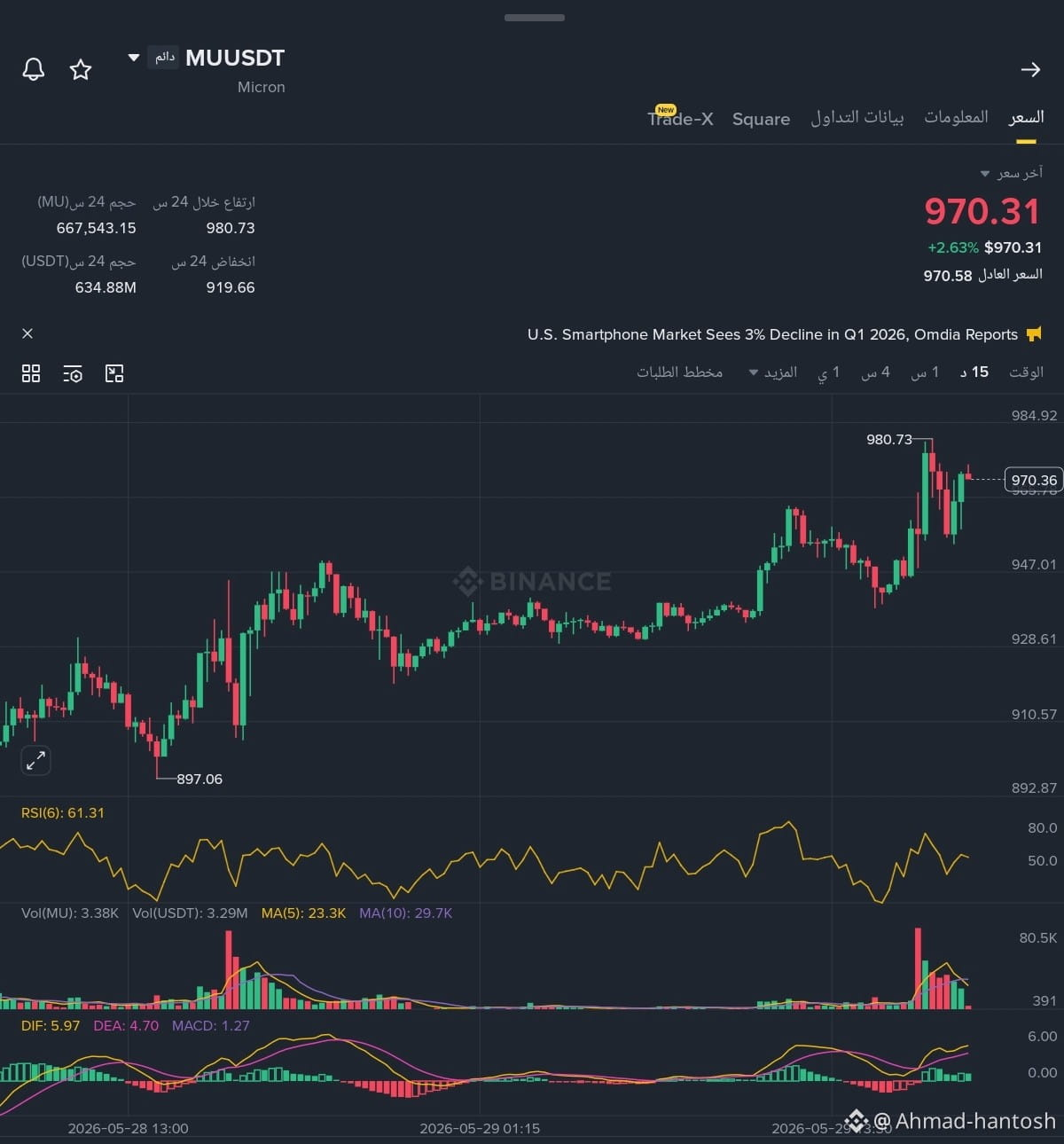Dismiss the smartphone market news banner
The image size is (1064, 1144).
coord(27,333)
